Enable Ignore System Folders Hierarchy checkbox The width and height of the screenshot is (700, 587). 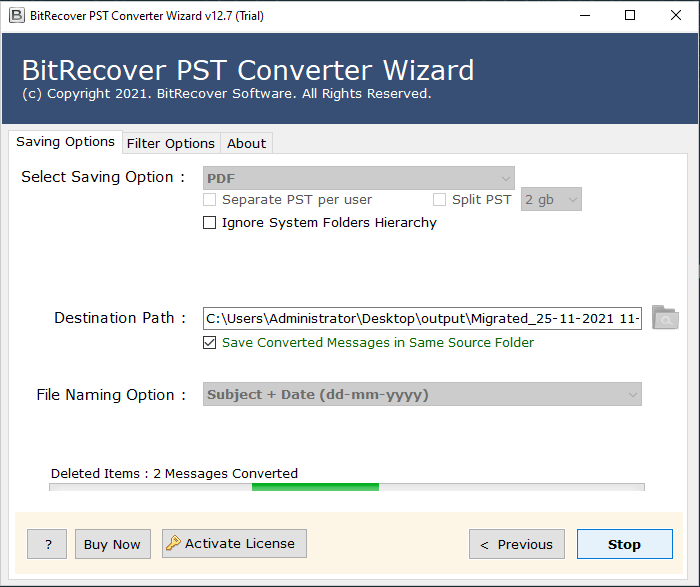coord(209,223)
